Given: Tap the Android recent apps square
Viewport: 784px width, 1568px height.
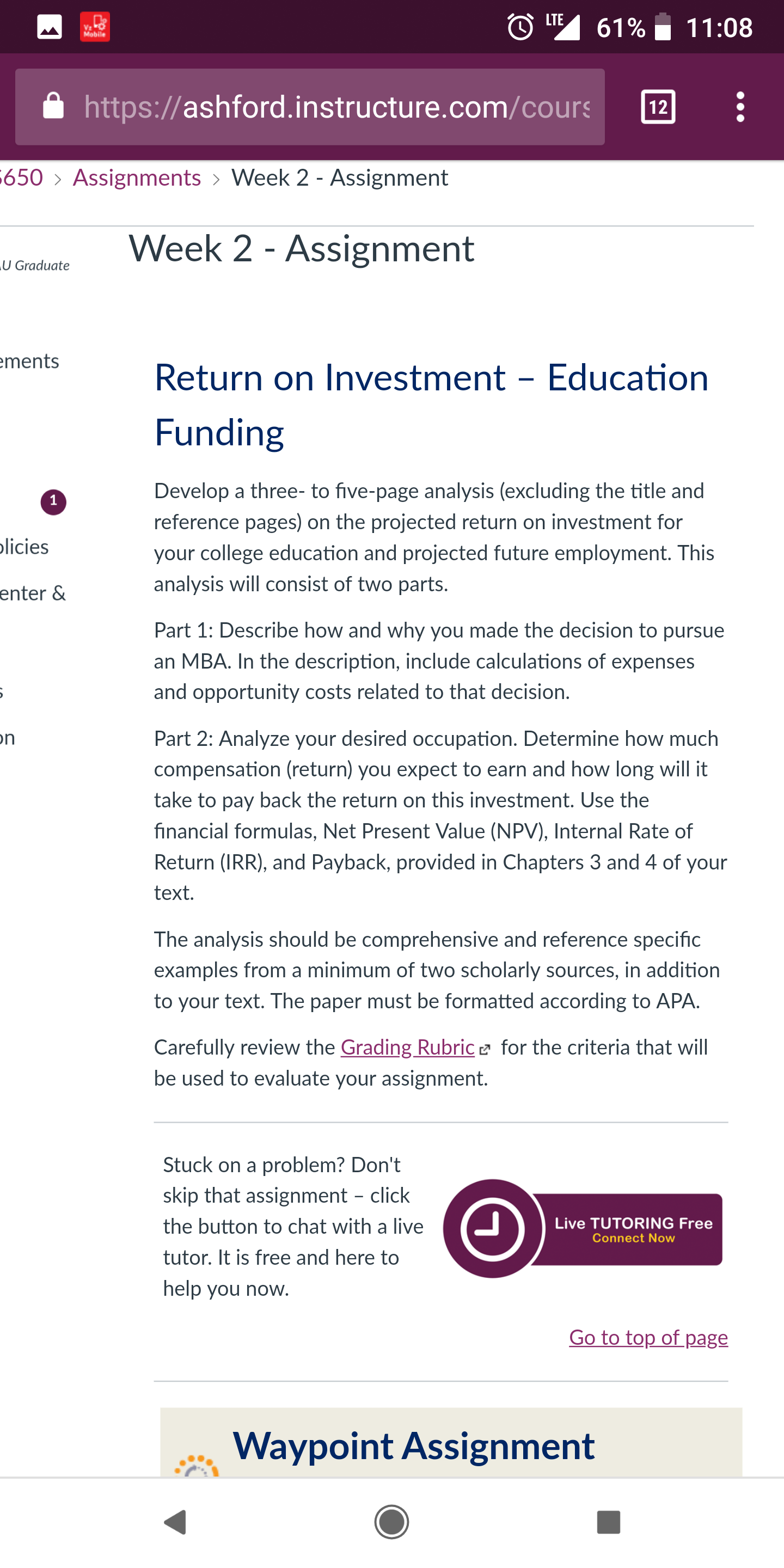Looking at the screenshot, I should pyautogui.click(x=608, y=1522).
